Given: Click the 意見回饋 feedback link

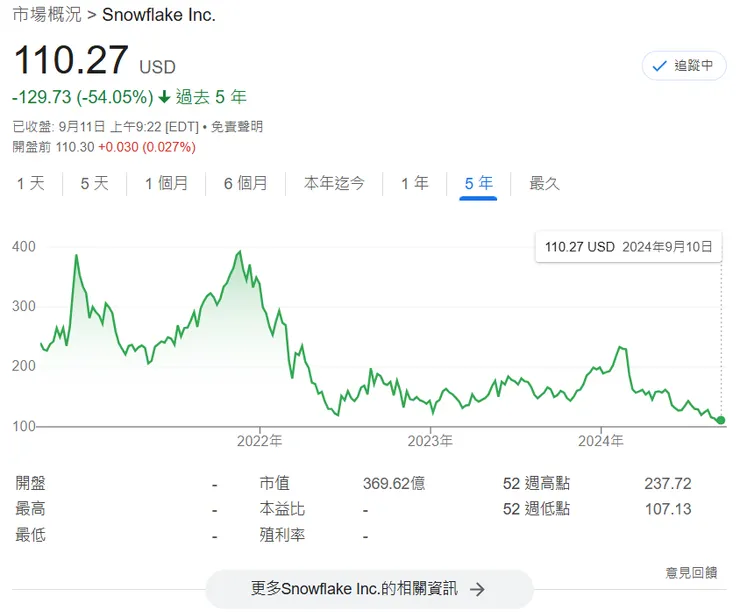Looking at the screenshot, I should click(691, 573).
